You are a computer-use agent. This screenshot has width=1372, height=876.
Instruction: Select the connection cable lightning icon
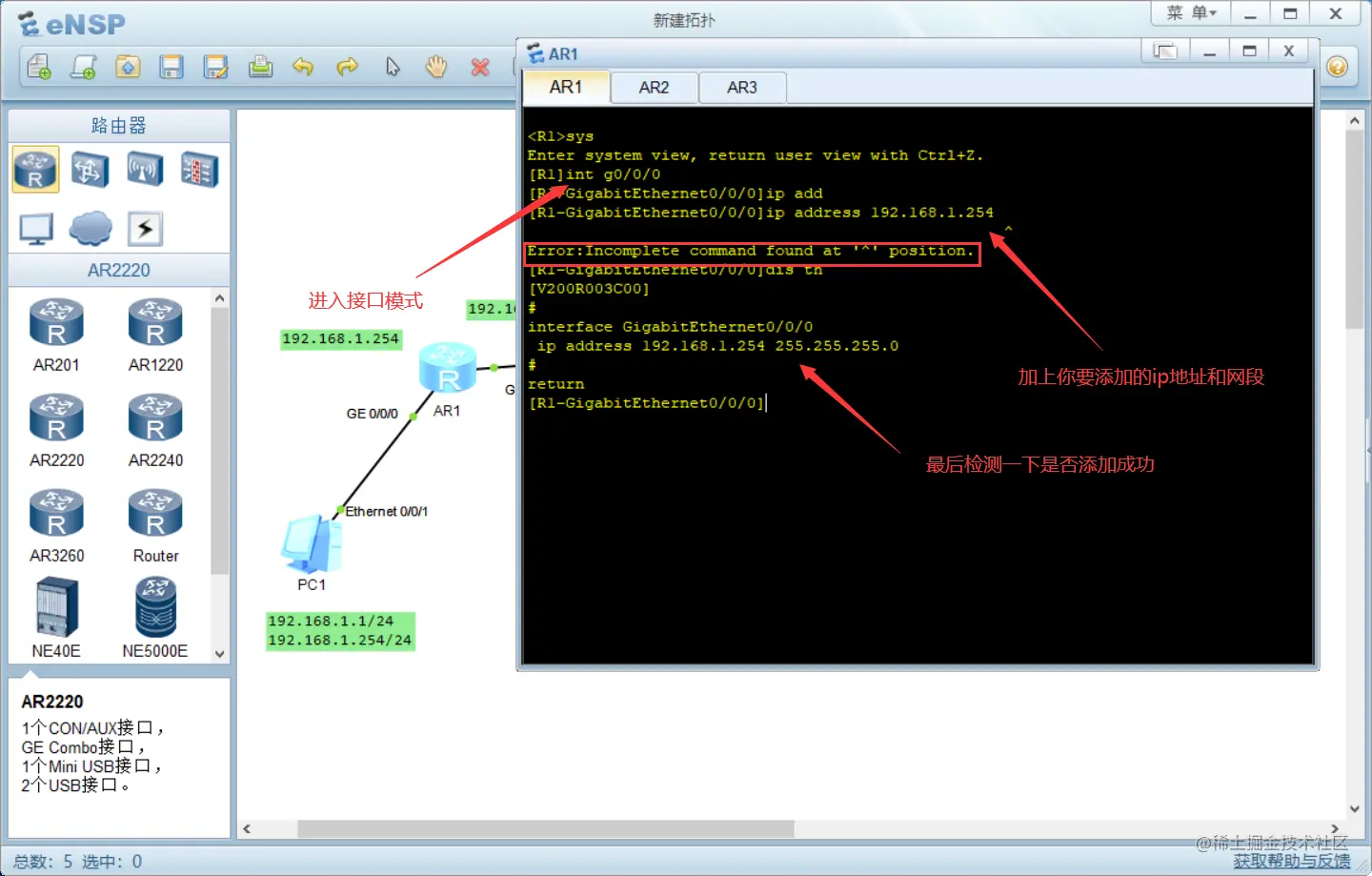145,229
